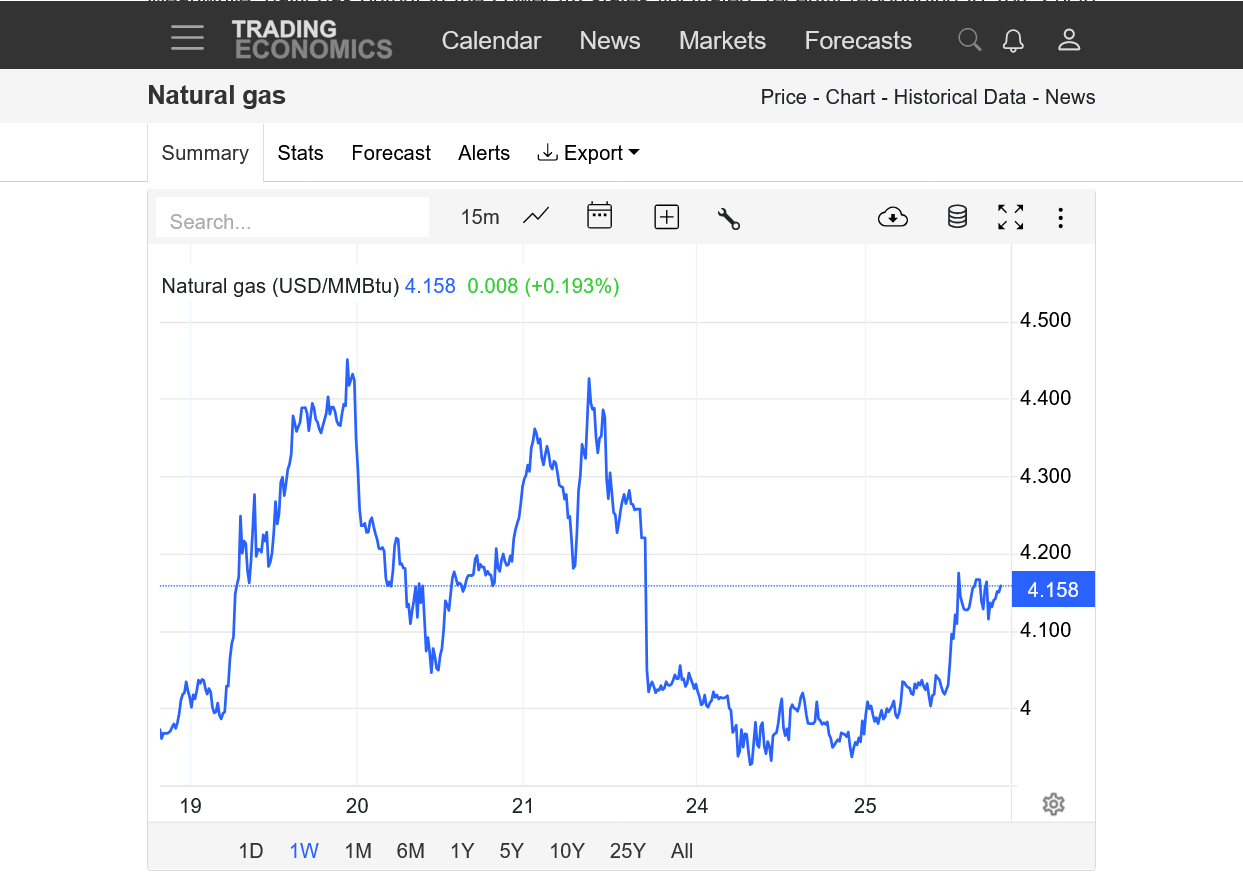Click the search magnifier icon in header
This screenshot has height=891, width=1243.
969,40
